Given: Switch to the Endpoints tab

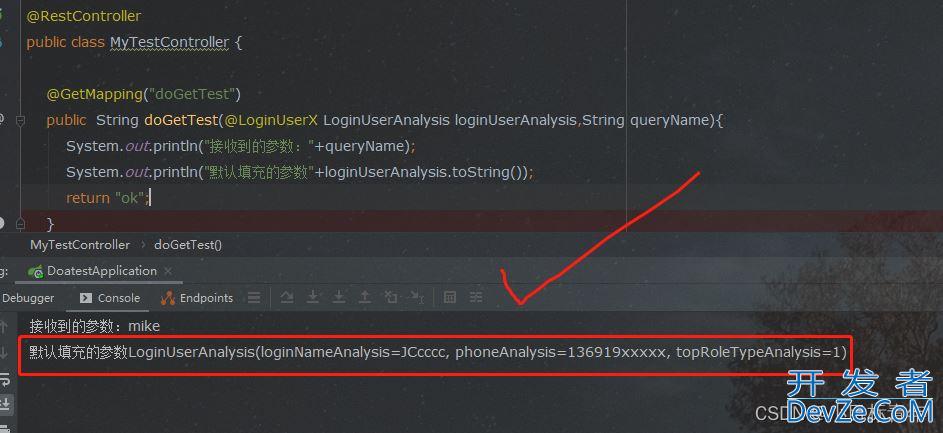Looking at the screenshot, I should [x=198, y=298].
